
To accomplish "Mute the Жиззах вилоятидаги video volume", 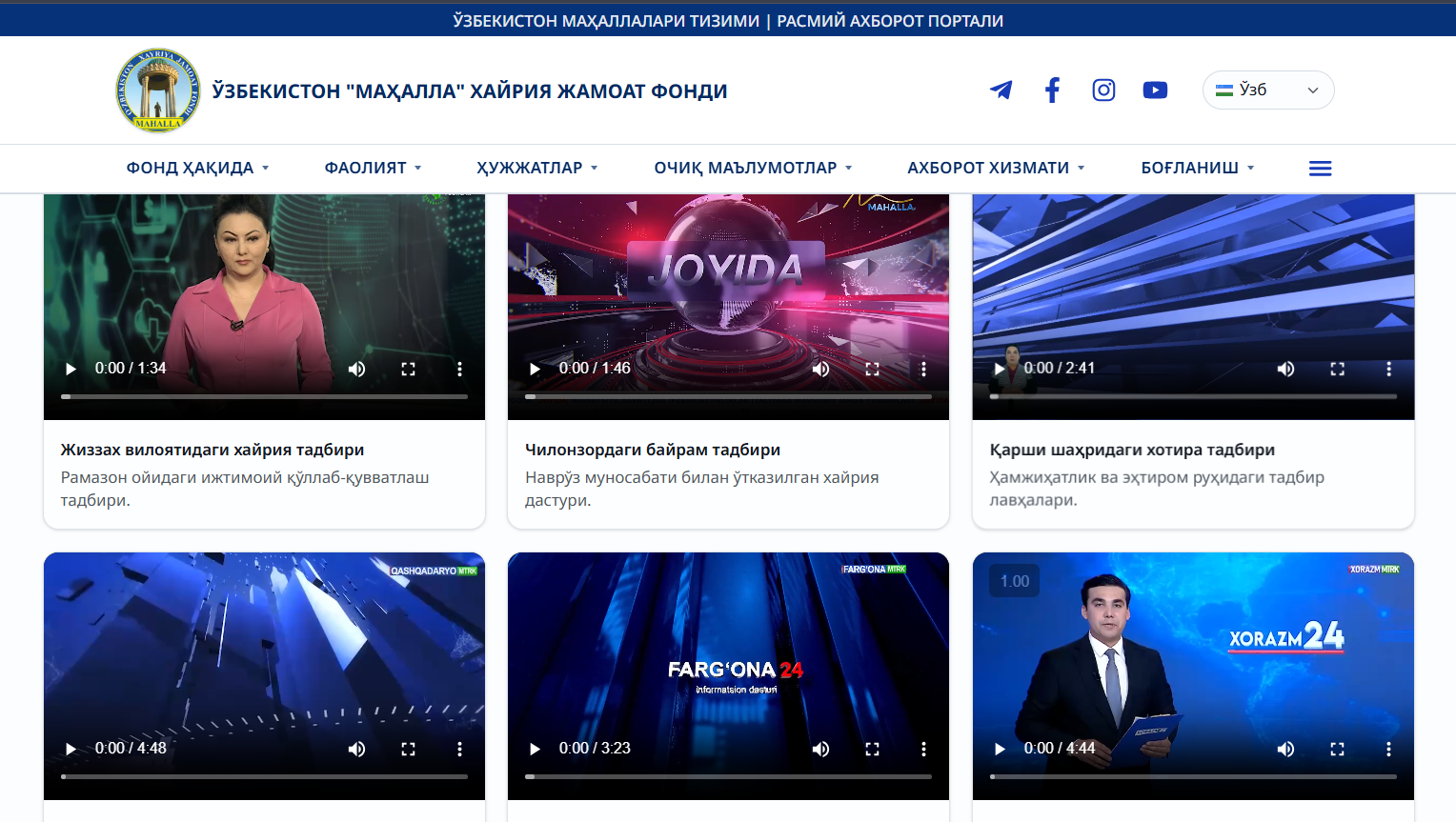I will [x=356, y=369].
